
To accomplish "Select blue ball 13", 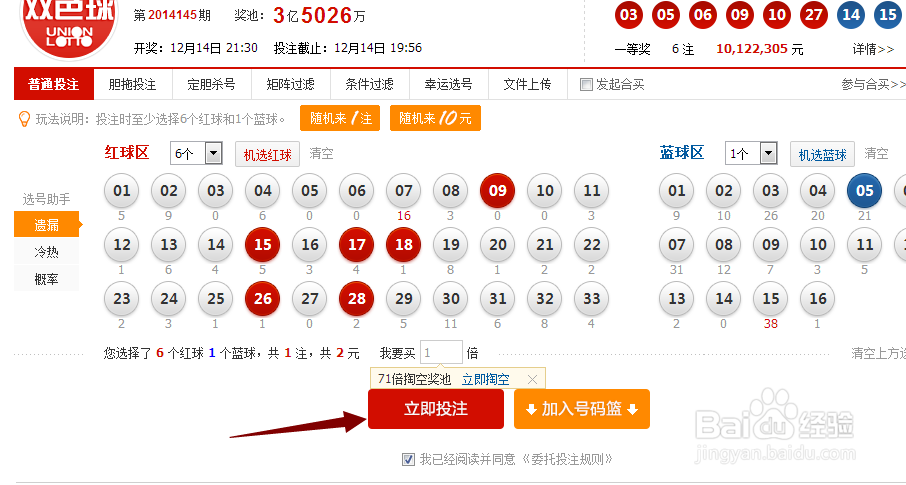I will (677, 299).
